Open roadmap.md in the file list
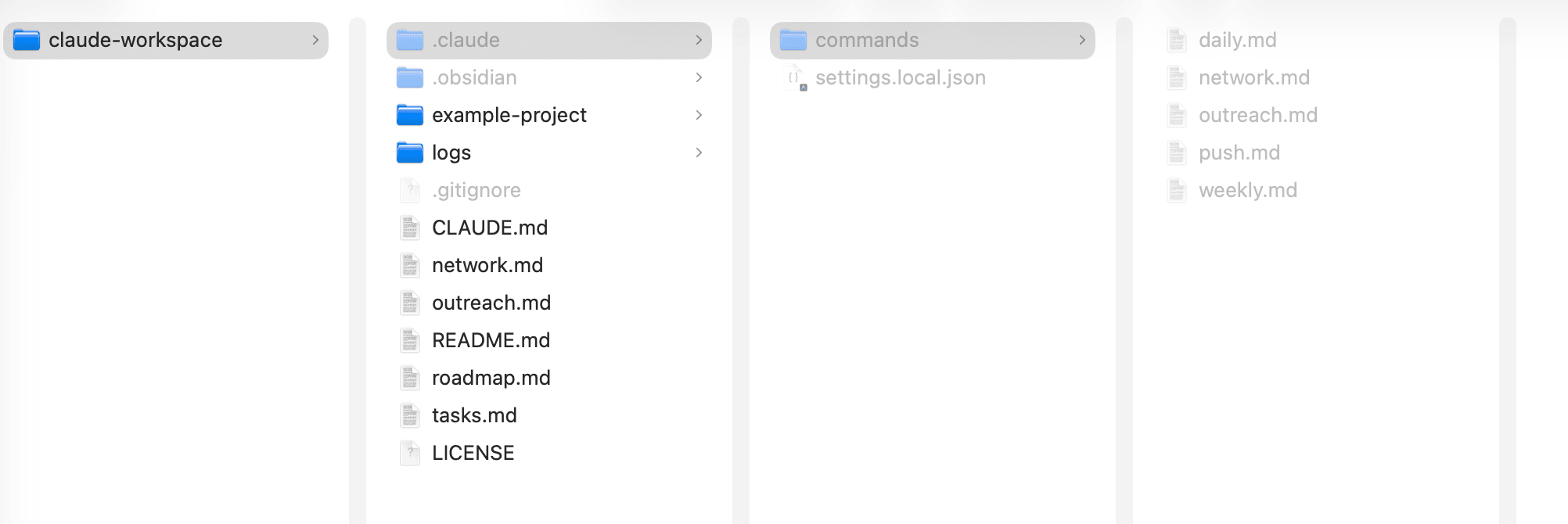 pos(491,378)
